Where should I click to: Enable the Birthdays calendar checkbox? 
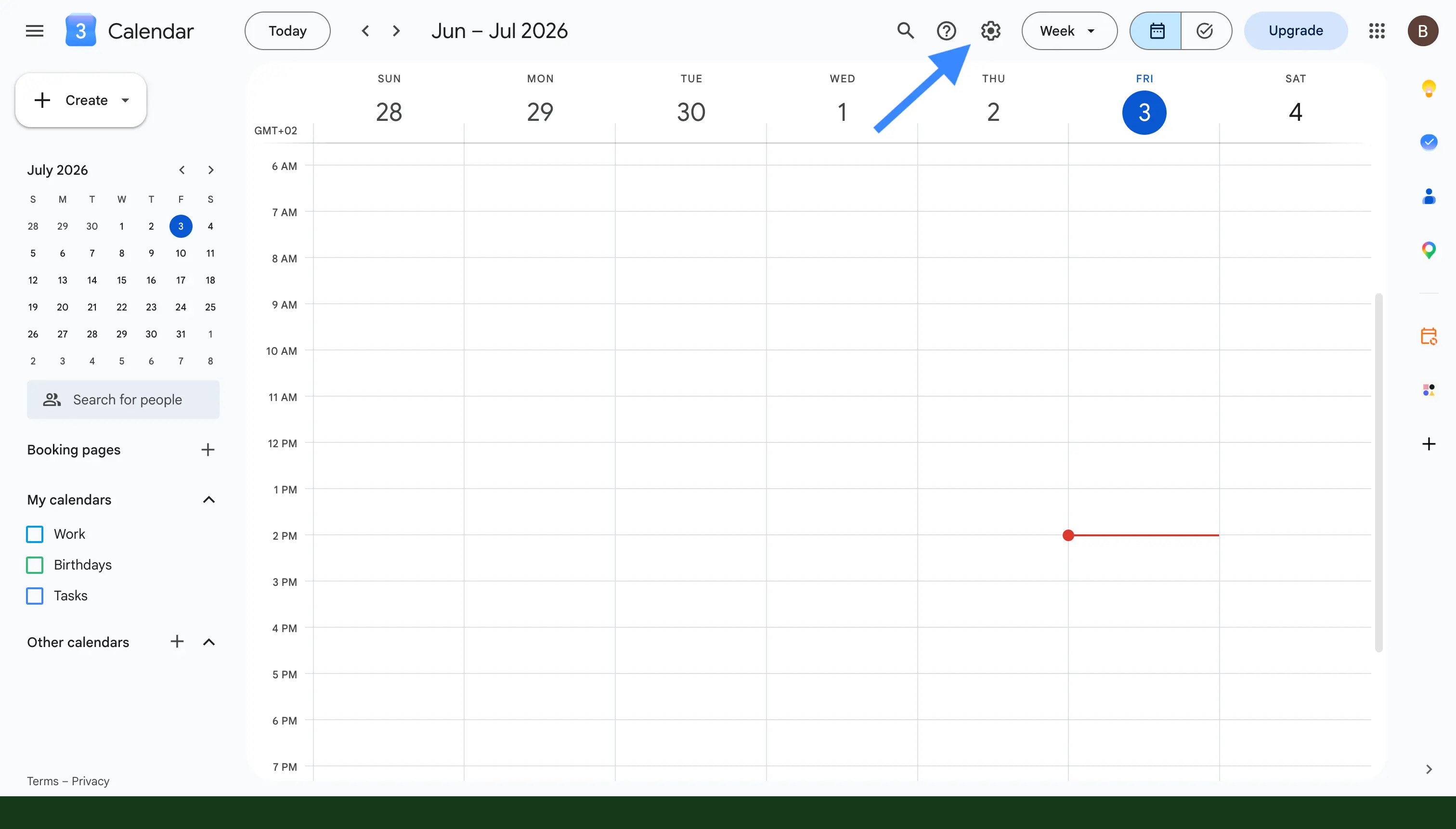tap(35, 565)
